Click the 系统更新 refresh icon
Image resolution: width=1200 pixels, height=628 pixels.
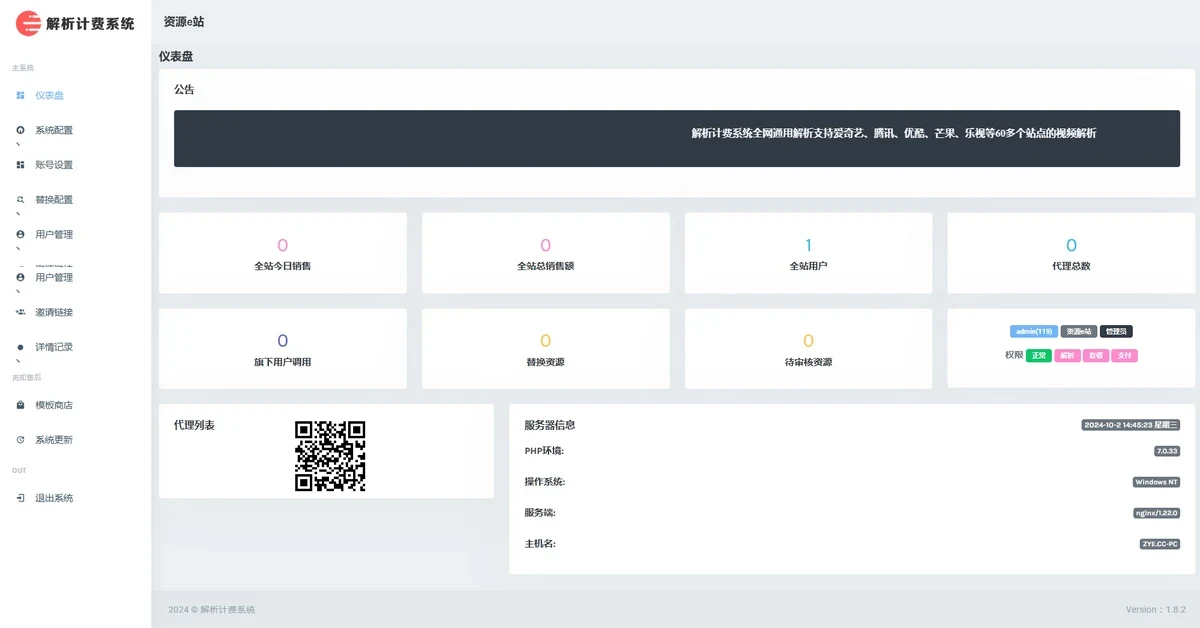pos(20,440)
